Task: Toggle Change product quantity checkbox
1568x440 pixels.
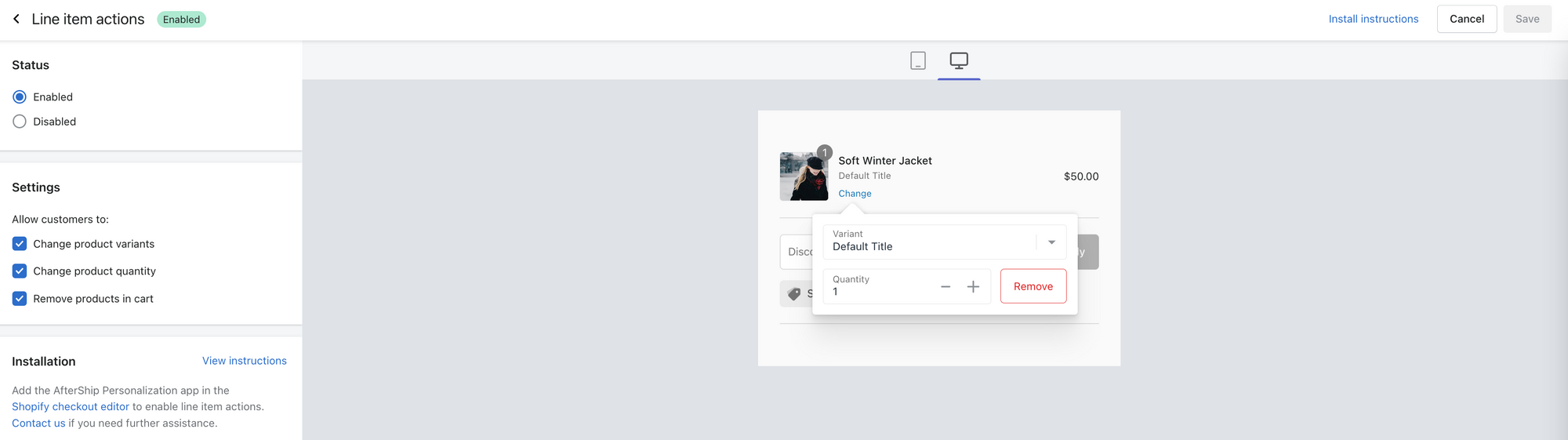Action: (20, 271)
